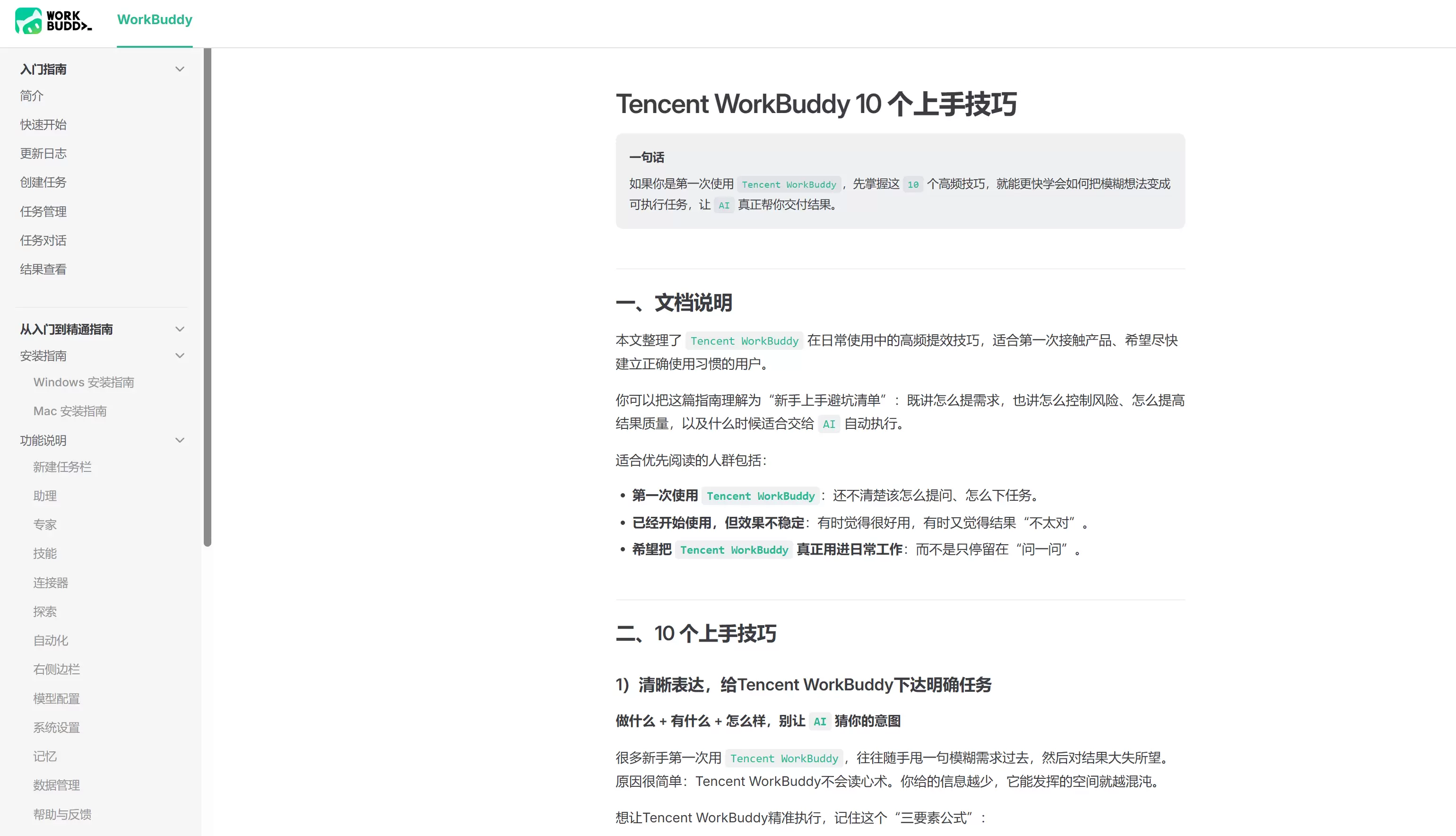This screenshot has height=836, width=1456.
Task: Open the 自动化 page
Action: coord(51,640)
